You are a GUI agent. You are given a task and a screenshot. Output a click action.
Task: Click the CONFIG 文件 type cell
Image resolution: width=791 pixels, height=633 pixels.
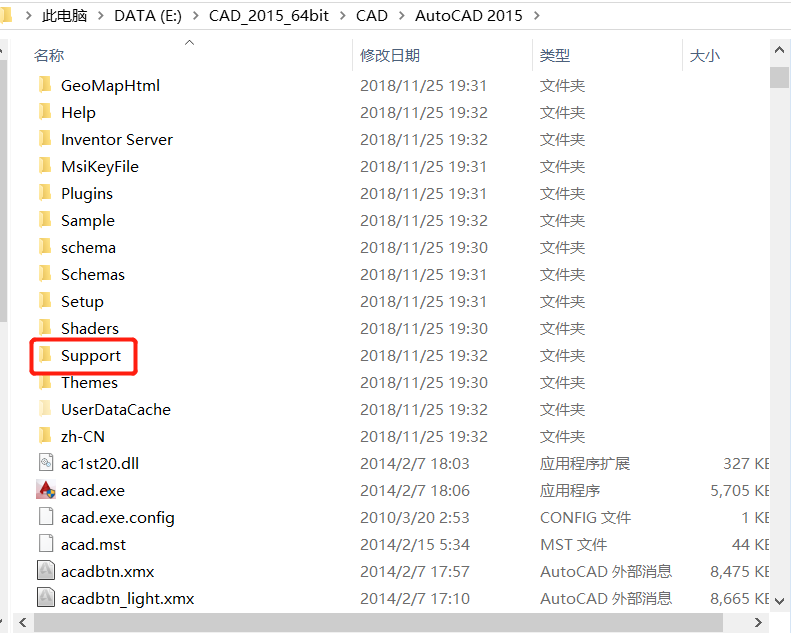click(585, 517)
